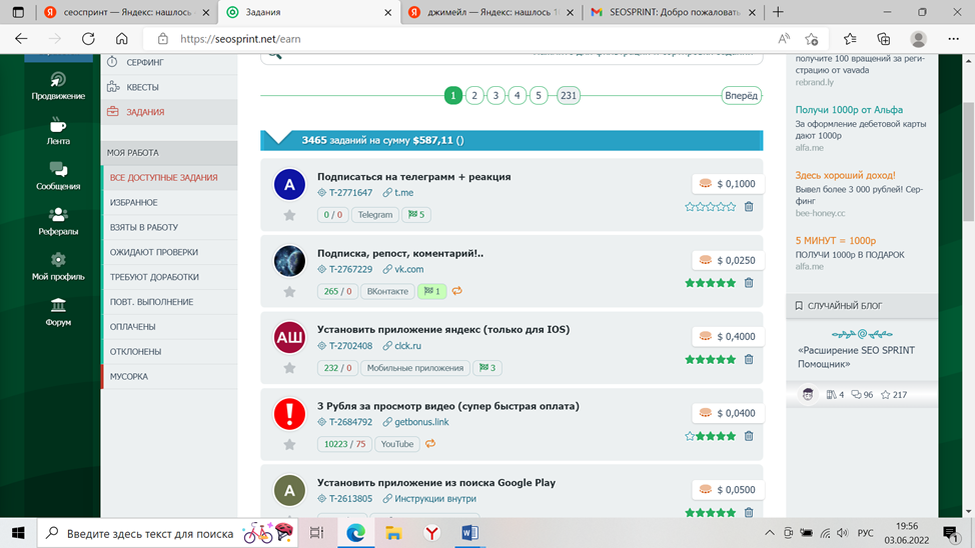Click the YouTube category tag
This screenshot has width=975, height=548.
[397, 444]
